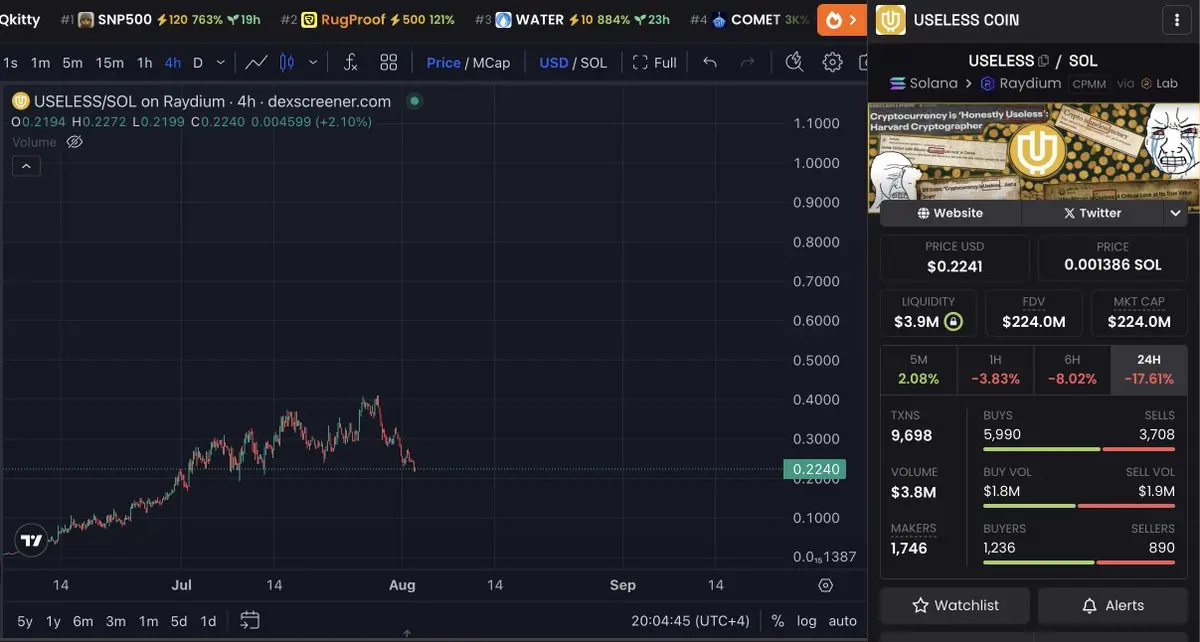Screen dimensions: 1200x642
Task: Open the token Website link
Action: [950, 213]
